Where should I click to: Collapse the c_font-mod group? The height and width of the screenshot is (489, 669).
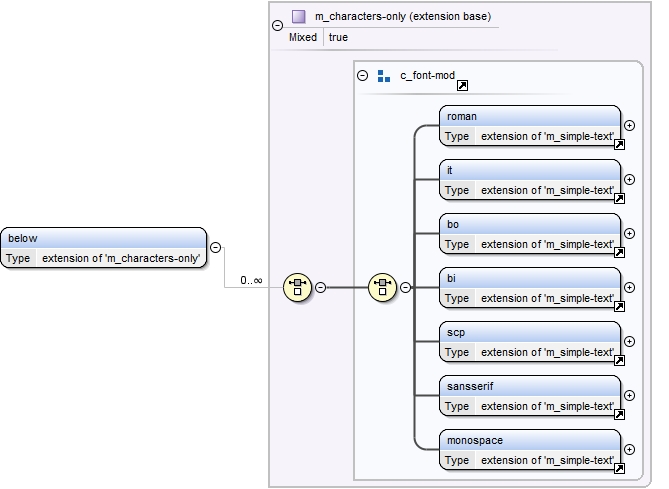click(362, 76)
